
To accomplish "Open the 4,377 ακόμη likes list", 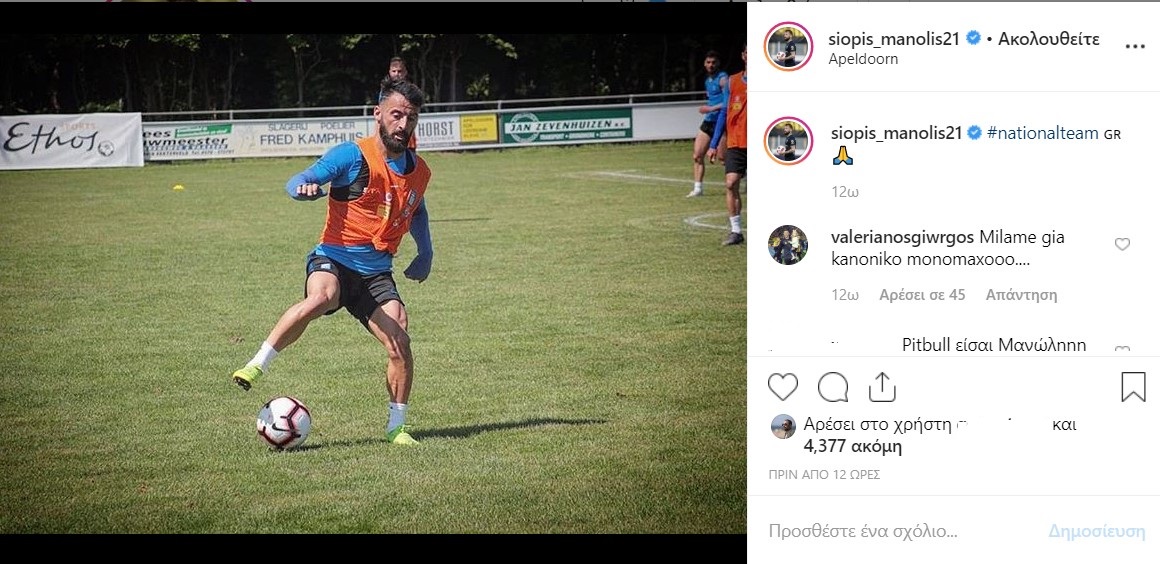I will click(x=852, y=447).
